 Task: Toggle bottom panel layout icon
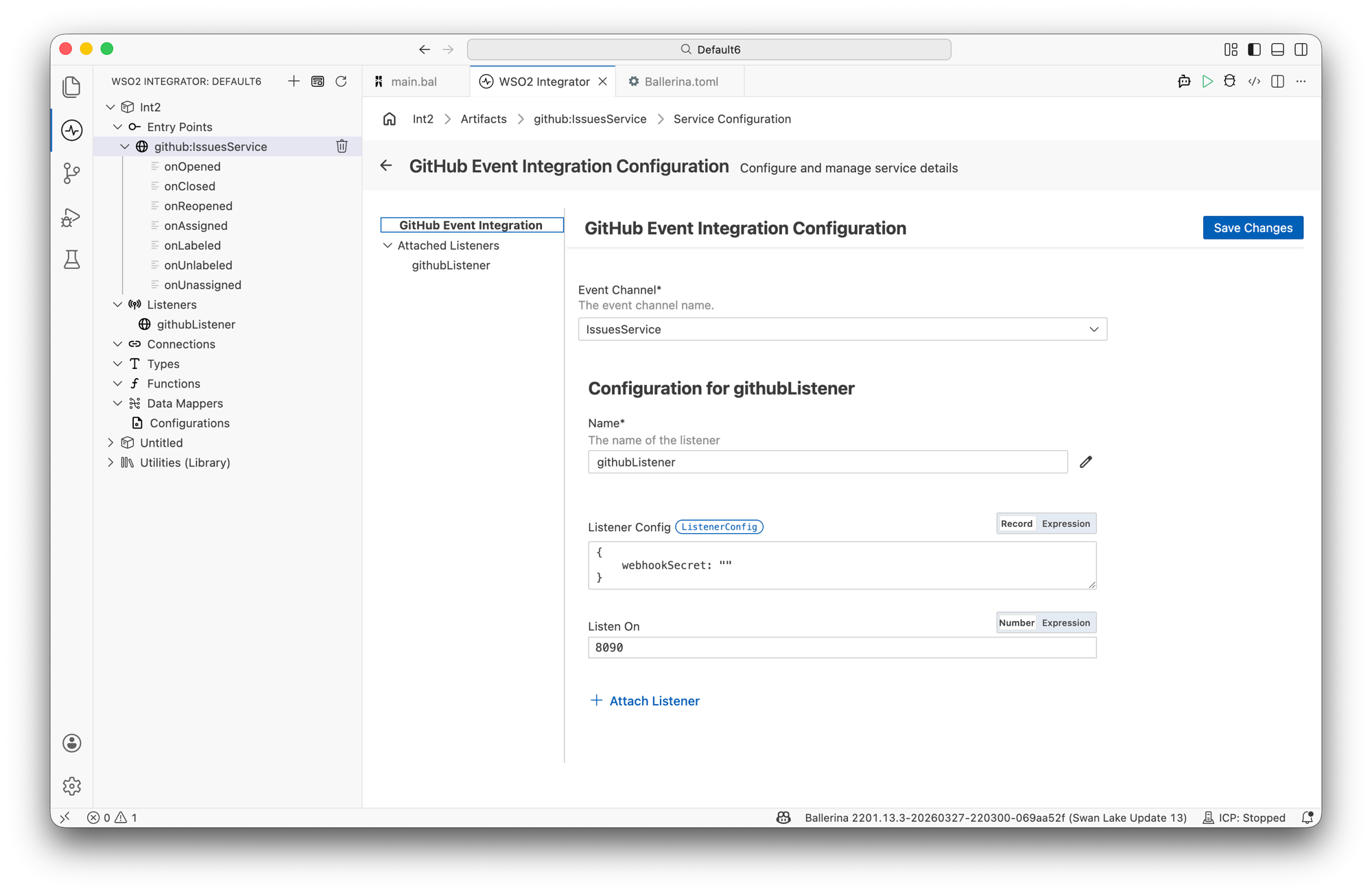tap(1277, 49)
